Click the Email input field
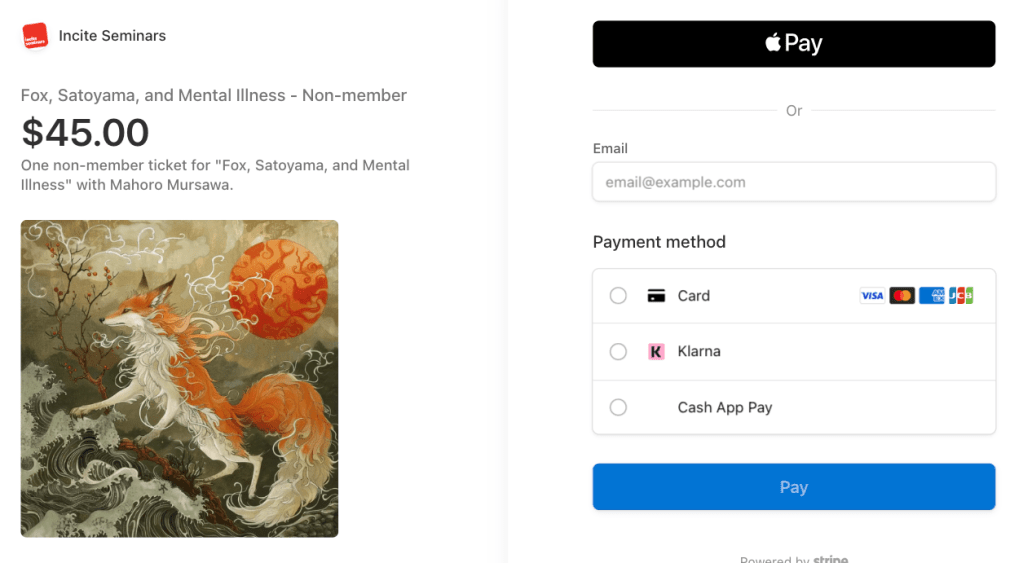This screenshot has height=563, width=1023. pyautogui.click(x=794, y=183)
